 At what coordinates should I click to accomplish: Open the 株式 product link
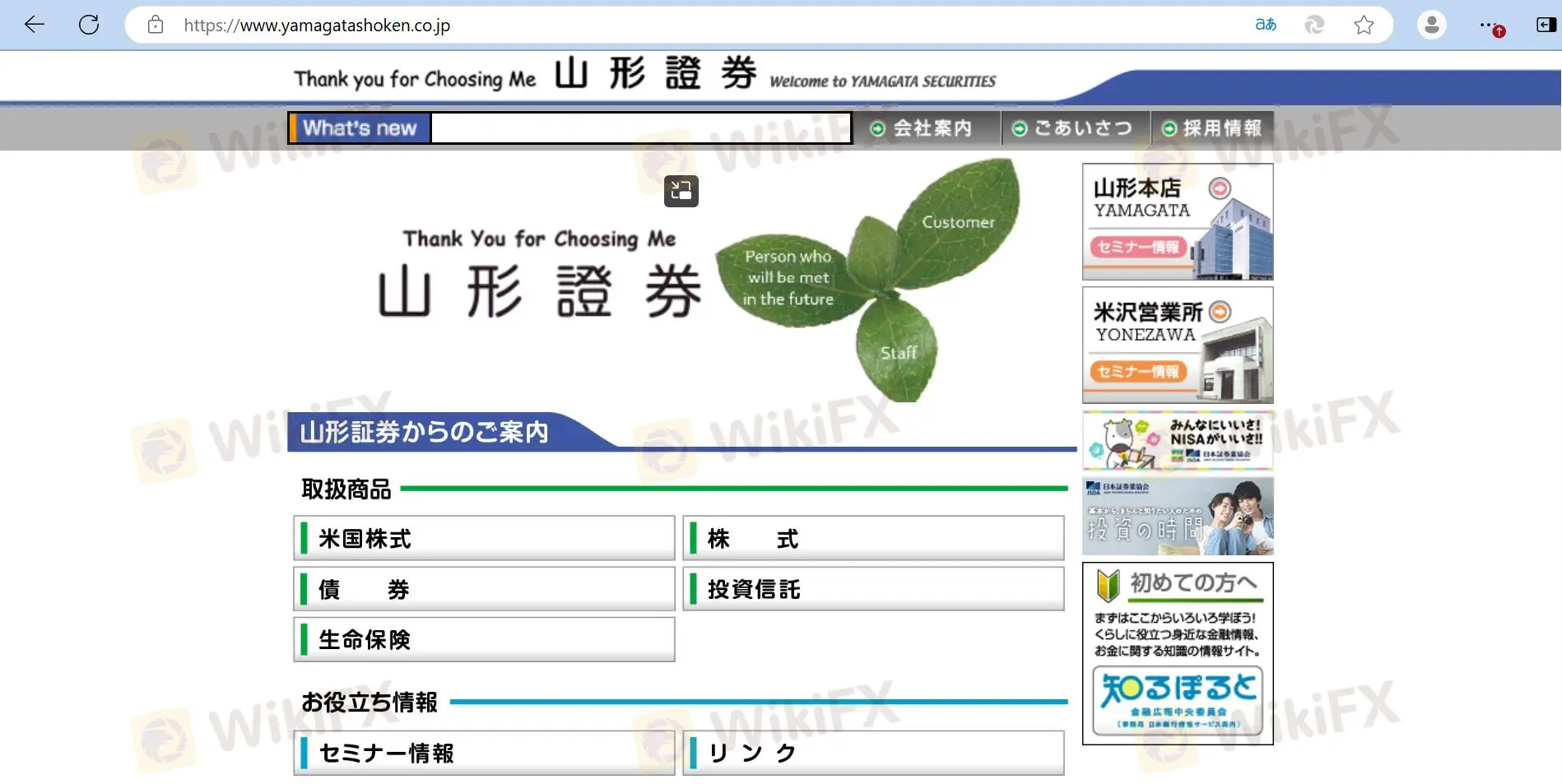[x=873, y=539]
